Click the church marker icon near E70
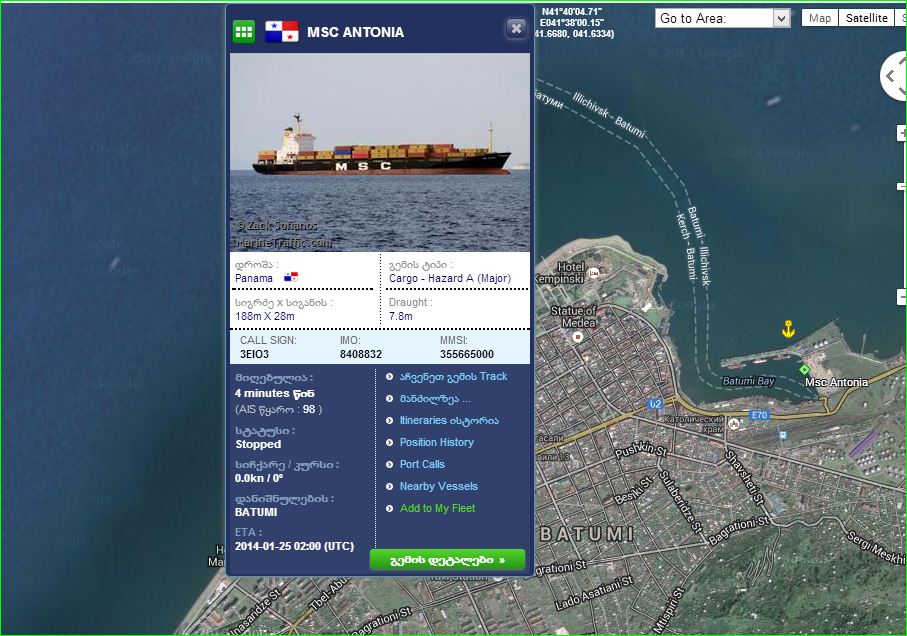This screenshot has height=636, width=907. pos(734,424)
